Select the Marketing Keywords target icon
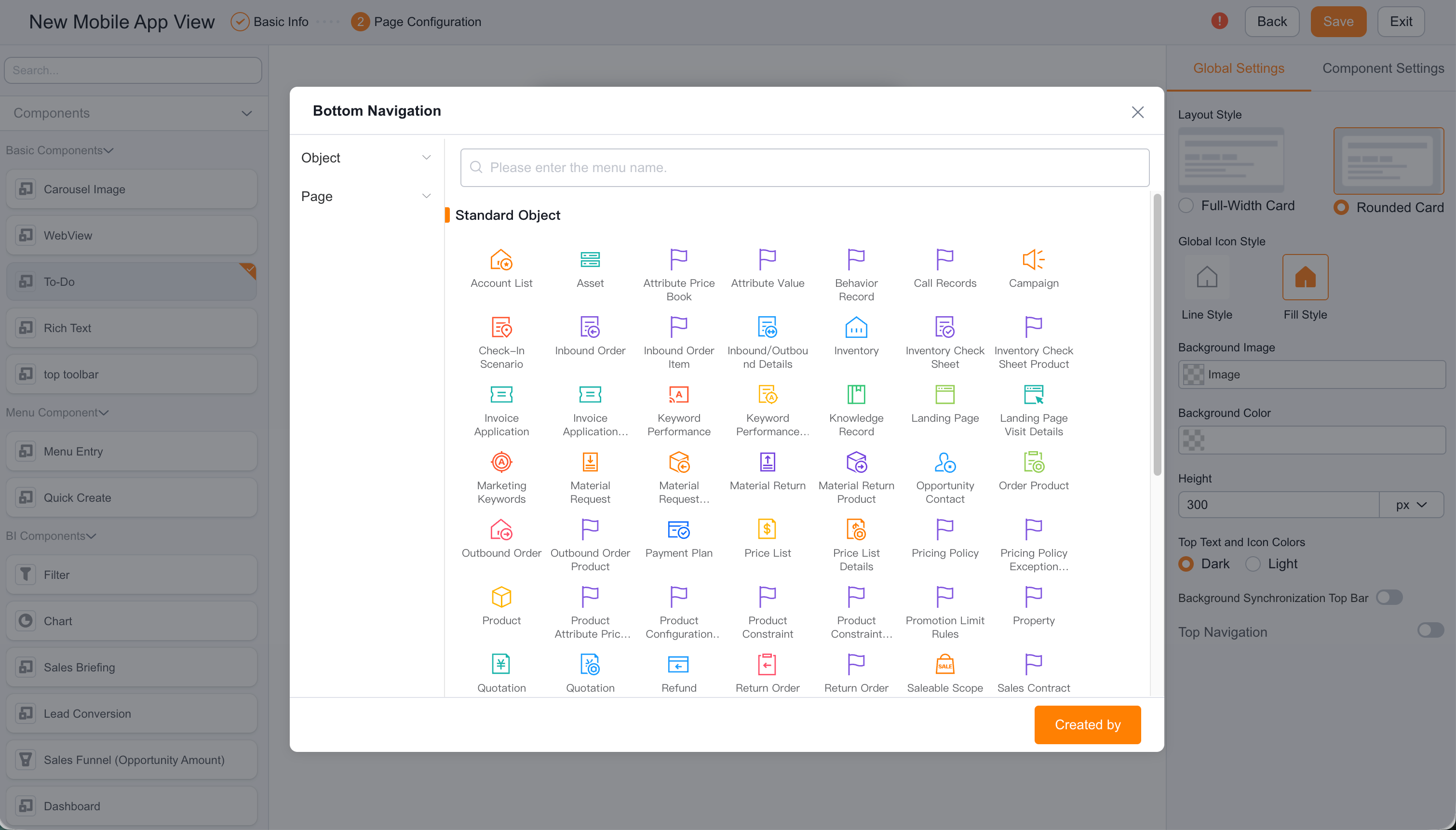Screen dimensions: 1456x830 (501, 462)
